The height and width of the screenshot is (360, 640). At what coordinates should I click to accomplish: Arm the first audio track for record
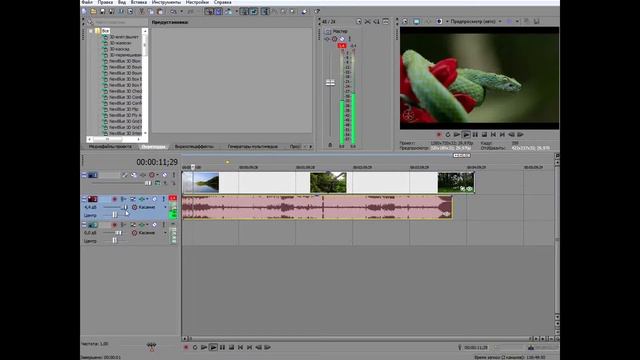click(x=114, y=199)
